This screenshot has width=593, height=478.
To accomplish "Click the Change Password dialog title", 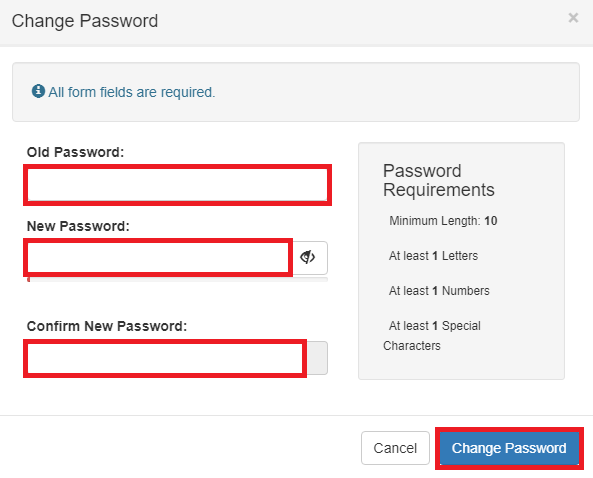I will pos(85,21).
